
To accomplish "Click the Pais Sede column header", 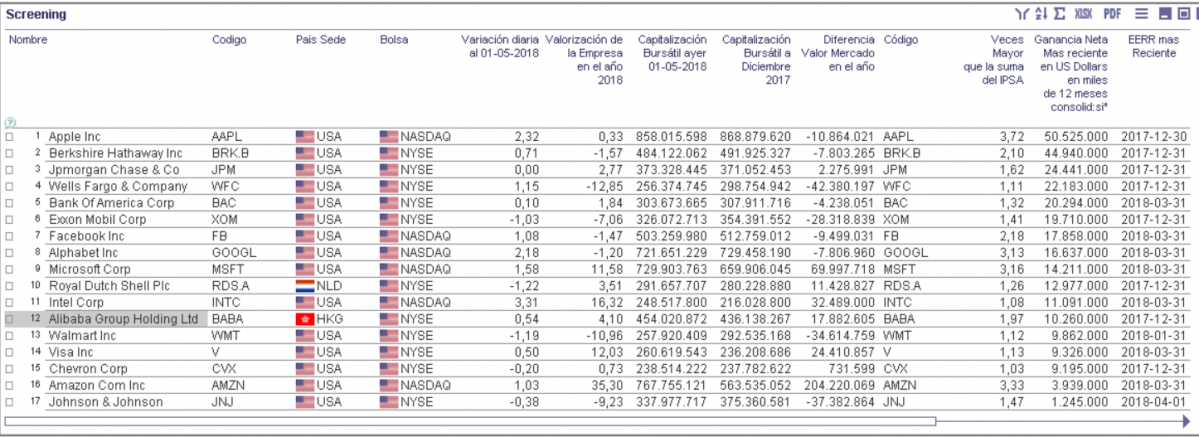I will point(320,40).
